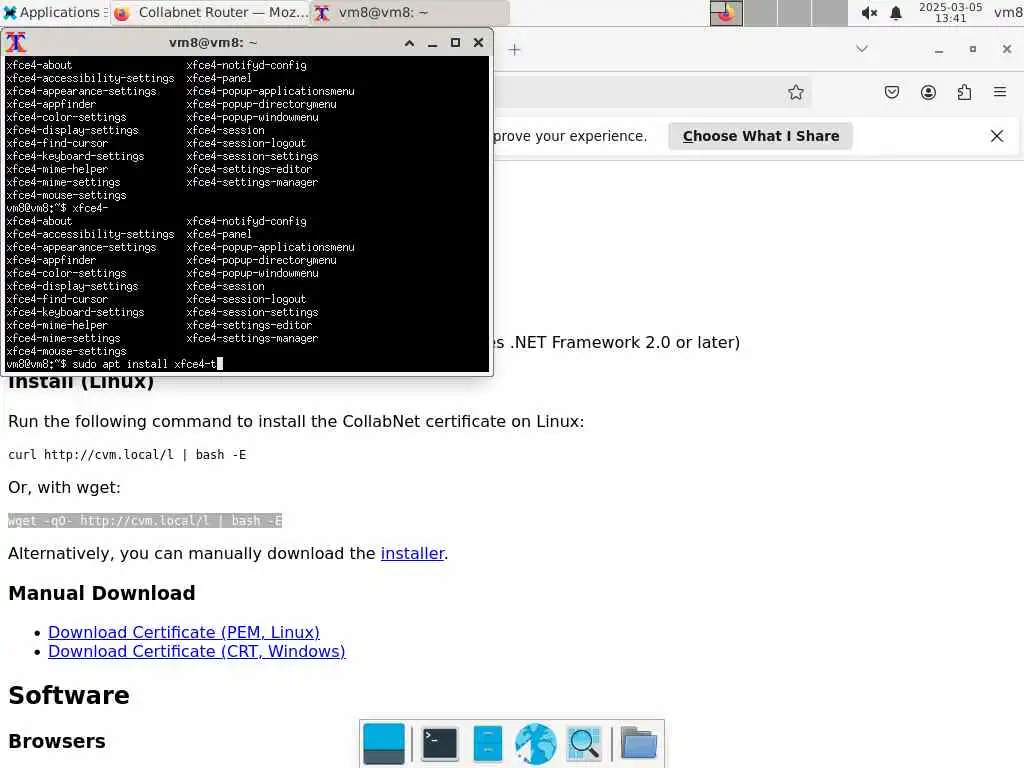Click the Choose What I Share button
The image size is (1024, 768).
pos(760,136)
